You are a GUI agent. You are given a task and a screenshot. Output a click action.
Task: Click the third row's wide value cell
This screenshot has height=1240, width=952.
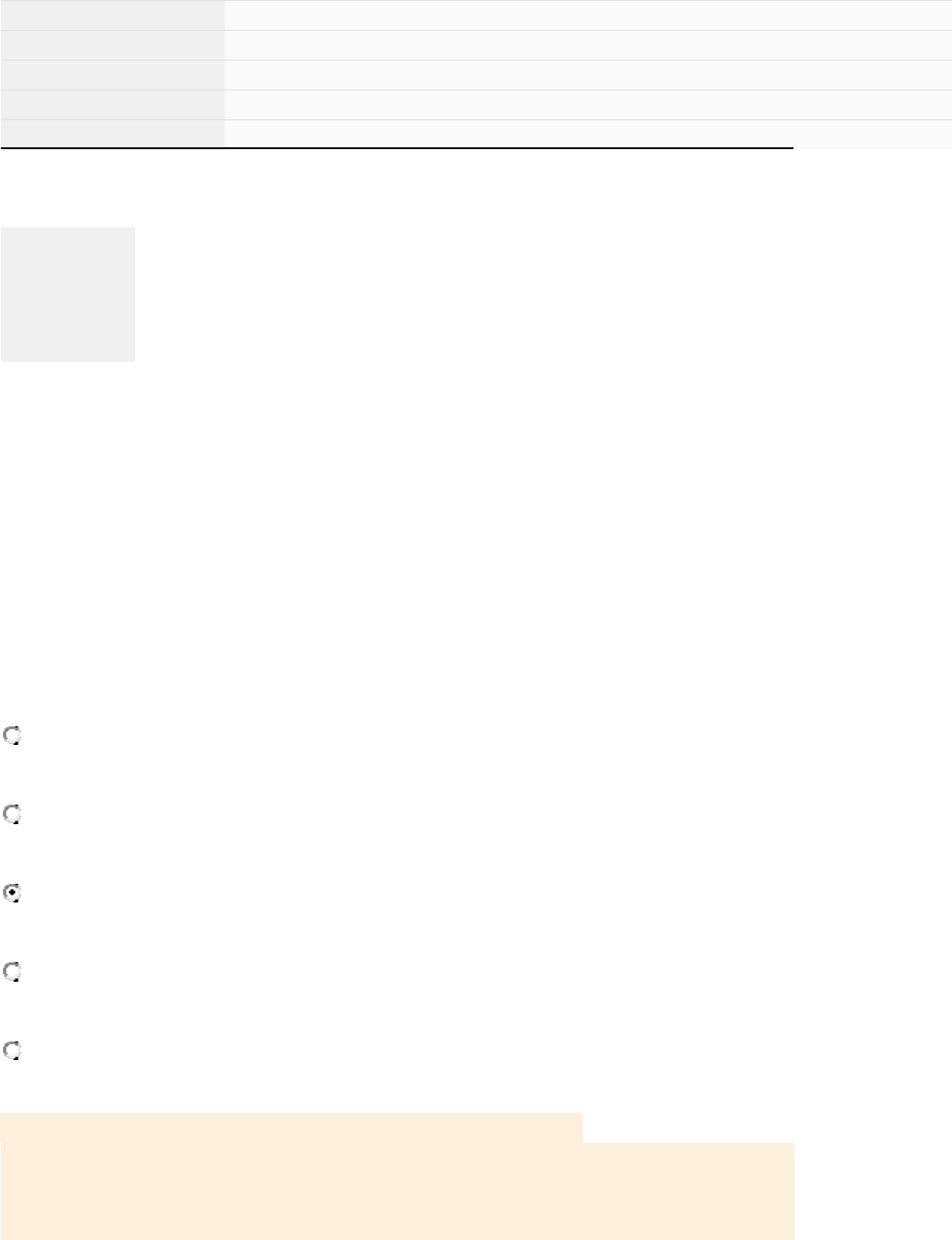587,75
